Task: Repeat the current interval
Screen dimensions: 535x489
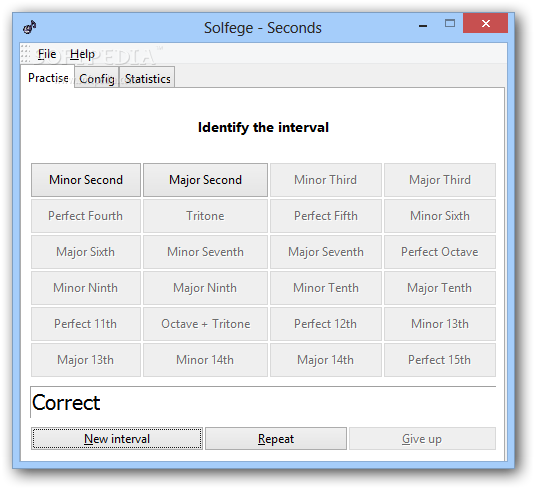Action: [276, 439]
